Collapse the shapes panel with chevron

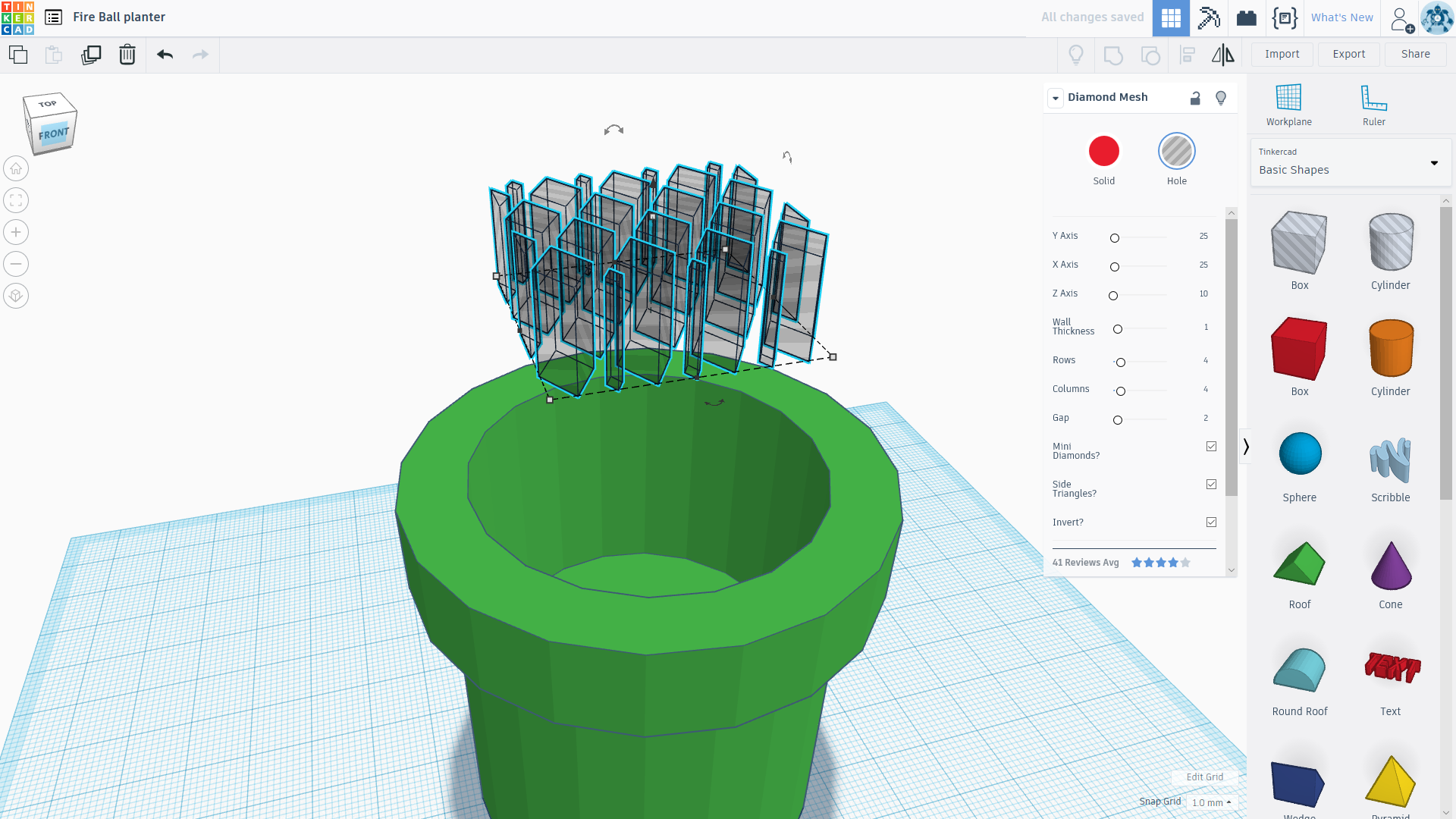coord(1245,447)
